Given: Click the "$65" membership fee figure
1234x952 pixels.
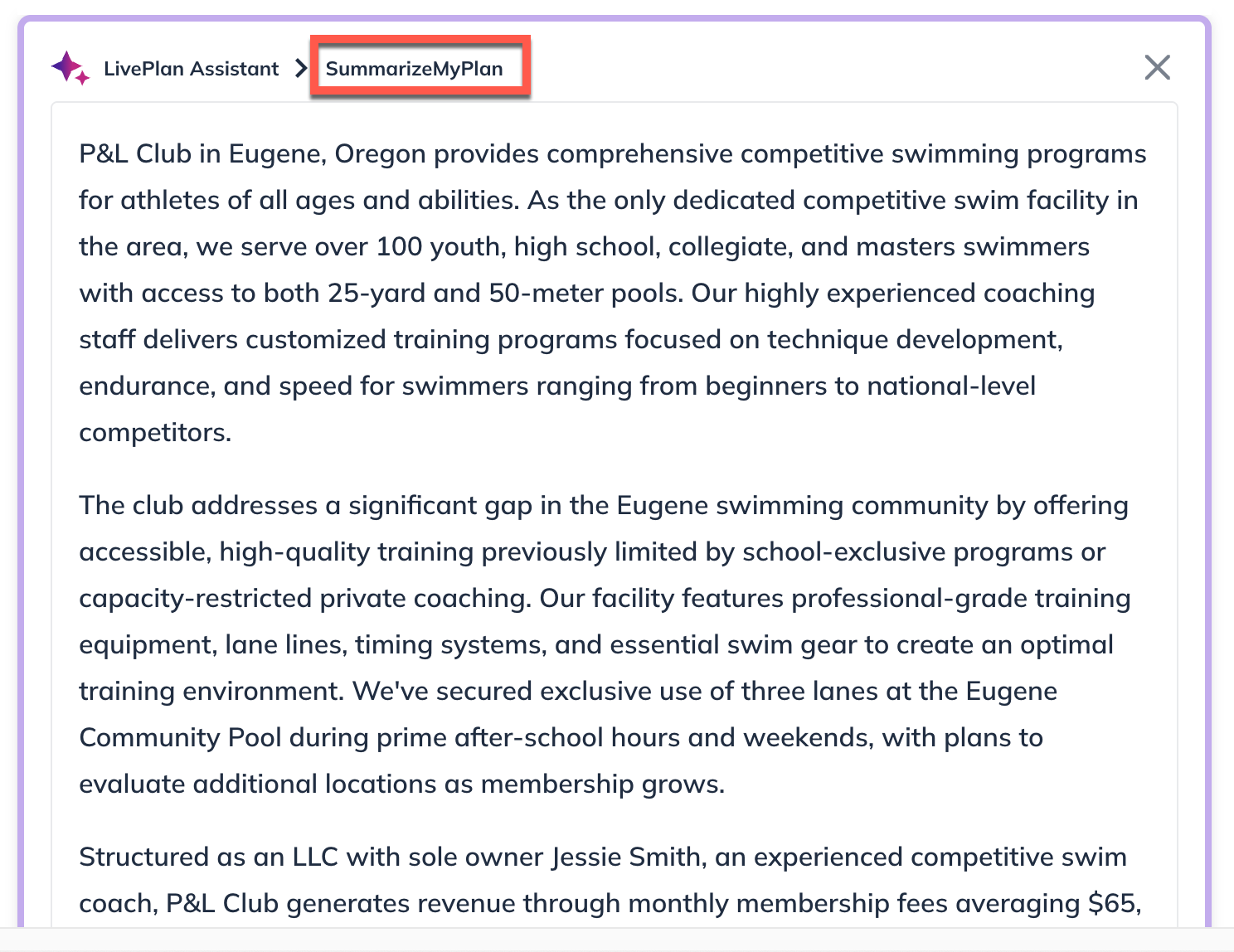Looking at the screenshot, I should tap(1113, 903).
